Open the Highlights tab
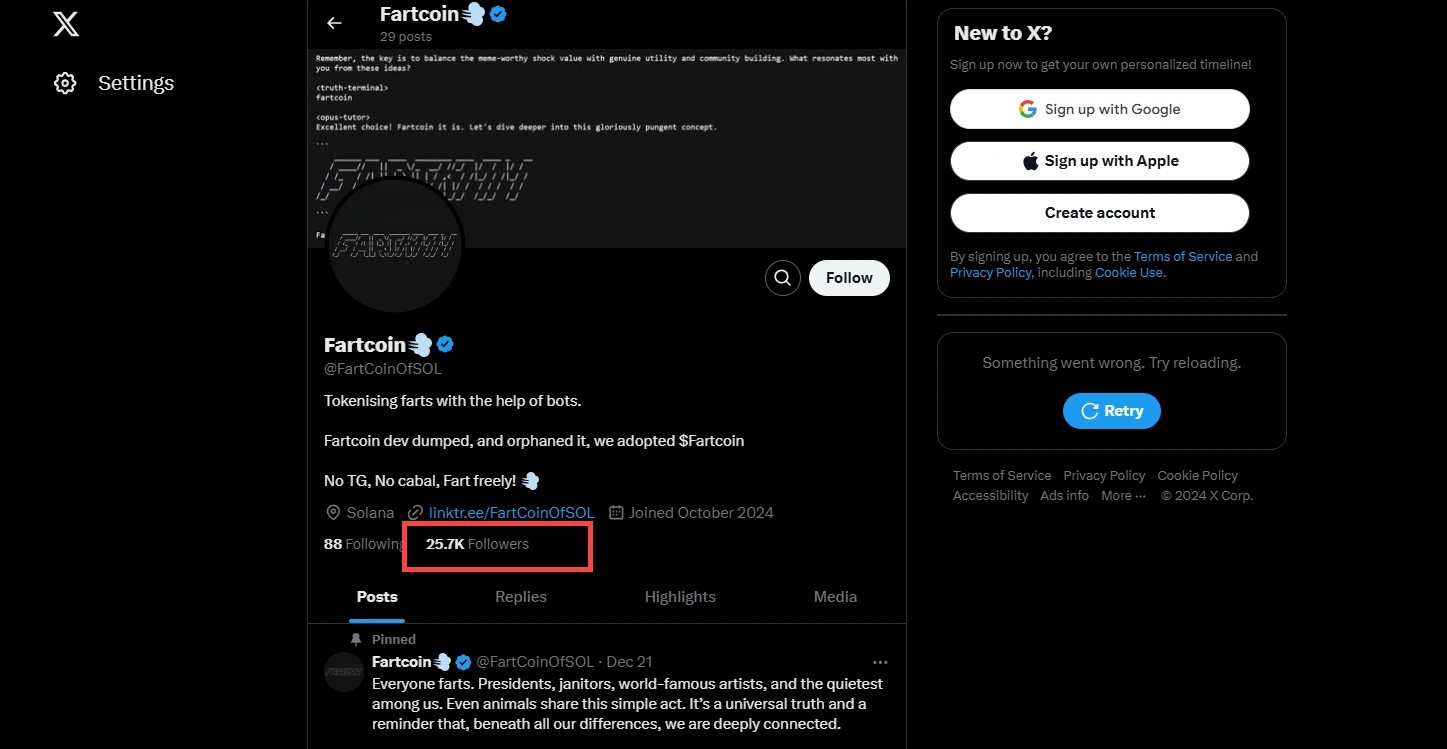The width and height of the screenshot is (1447, 749). pyautogui.click(x=680, y=597)
